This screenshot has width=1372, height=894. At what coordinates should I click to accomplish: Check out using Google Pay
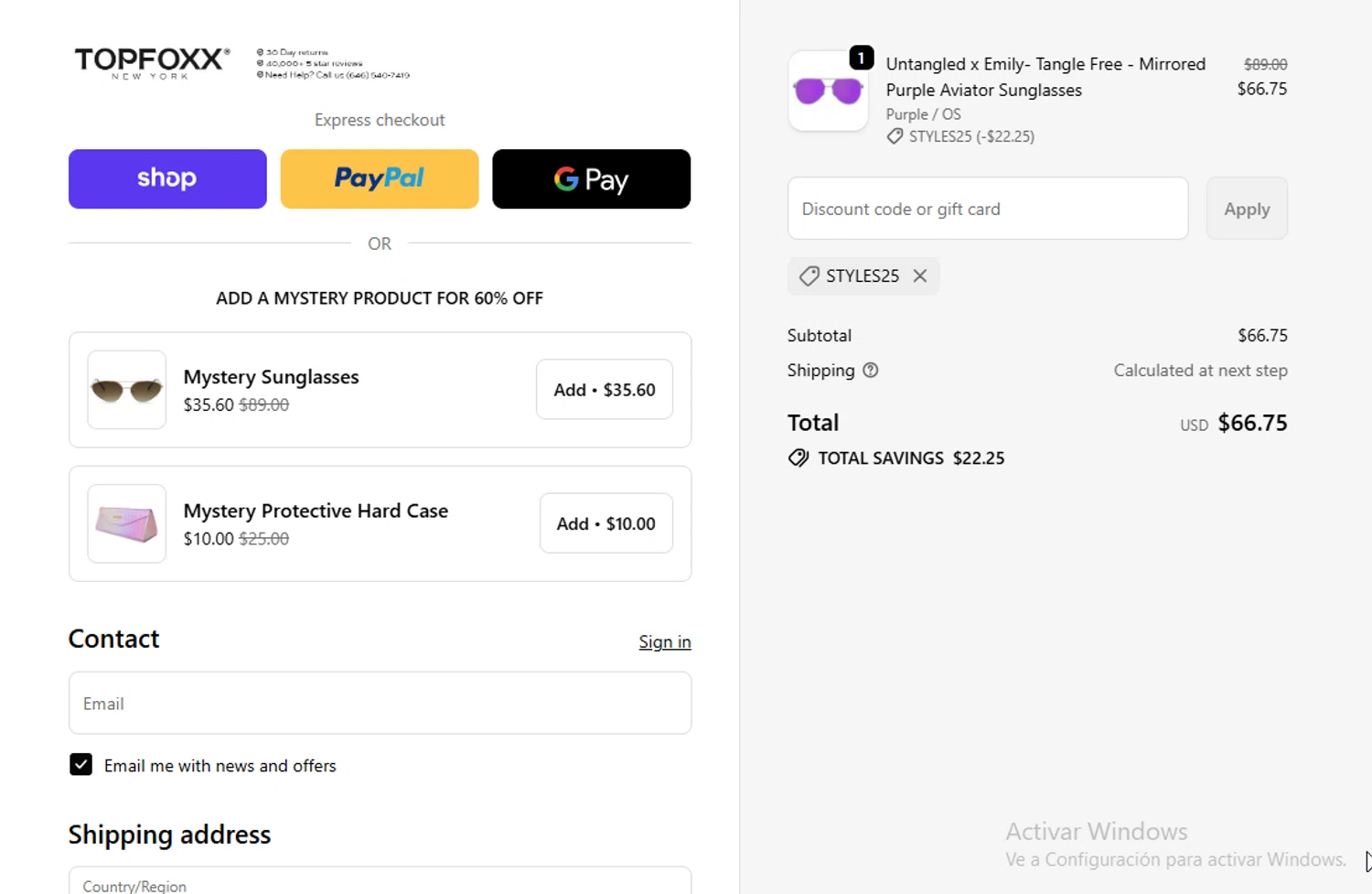pos(591,178)
